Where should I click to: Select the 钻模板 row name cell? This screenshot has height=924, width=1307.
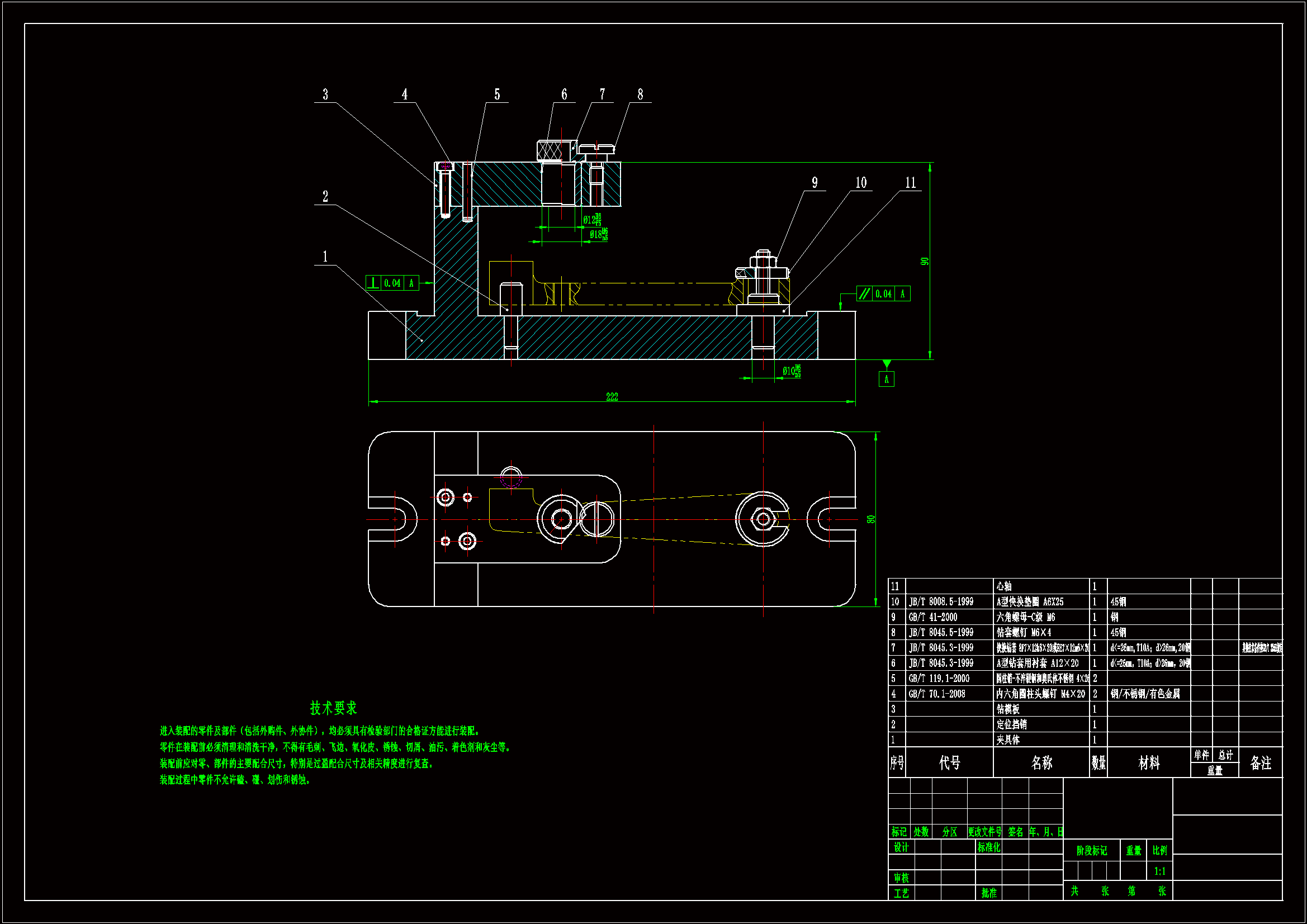pyautogui.click(x=1008, y=709)
